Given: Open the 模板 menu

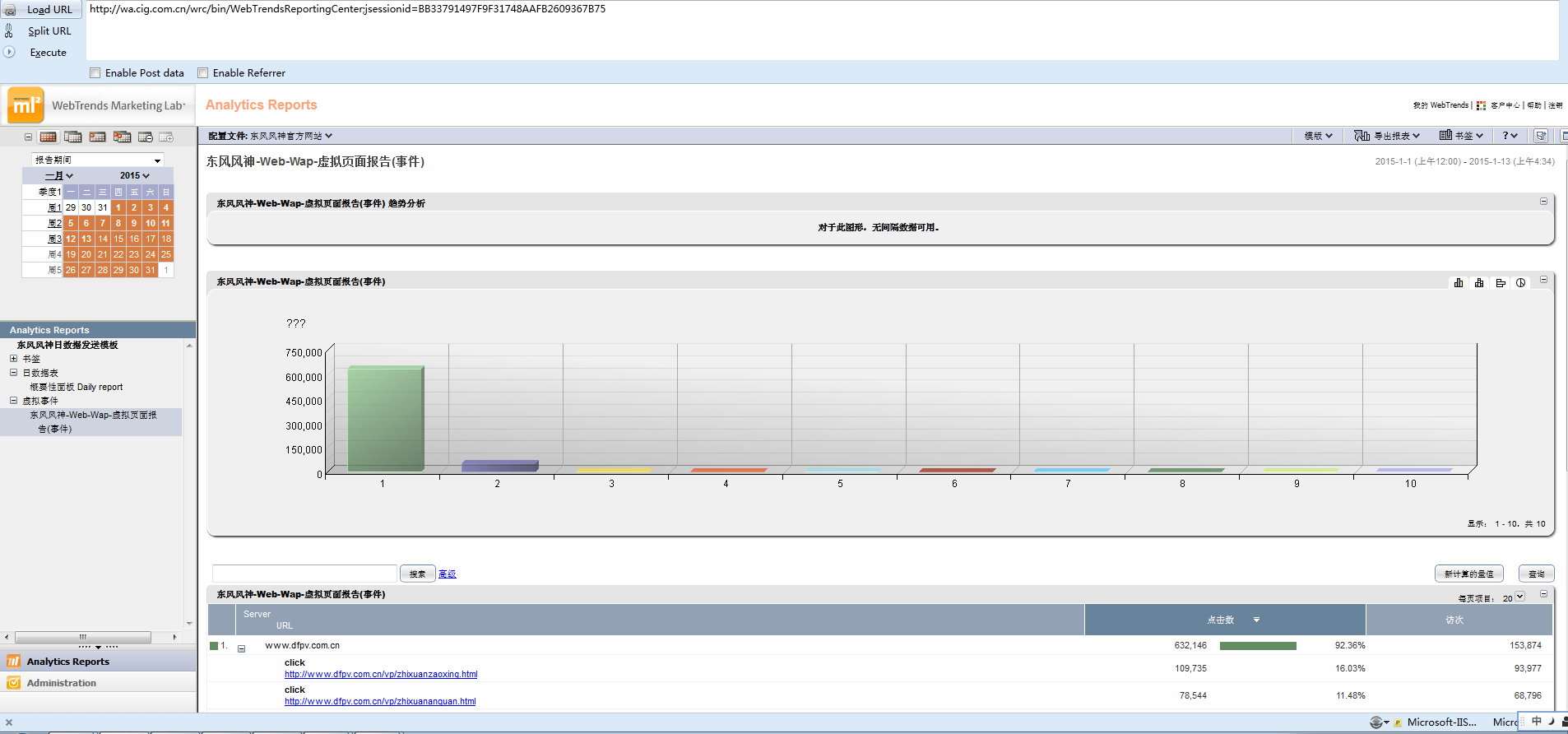Looking at the screenshot, I should pyautogui.click(x=1319, y=136).
